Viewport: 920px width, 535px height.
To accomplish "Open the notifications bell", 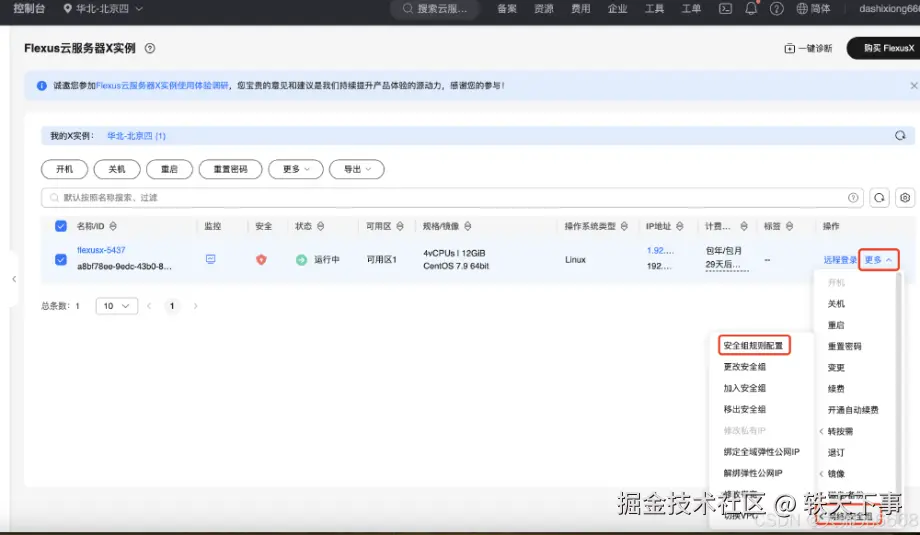I will coord(751,9).
